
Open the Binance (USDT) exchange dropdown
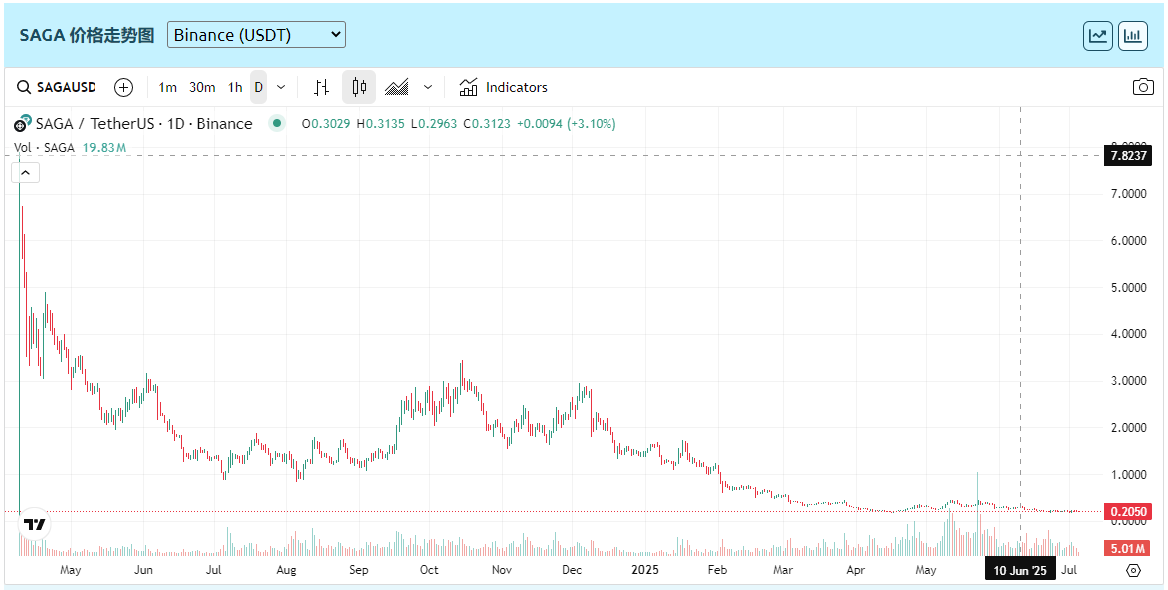click(x=256, y=35)
